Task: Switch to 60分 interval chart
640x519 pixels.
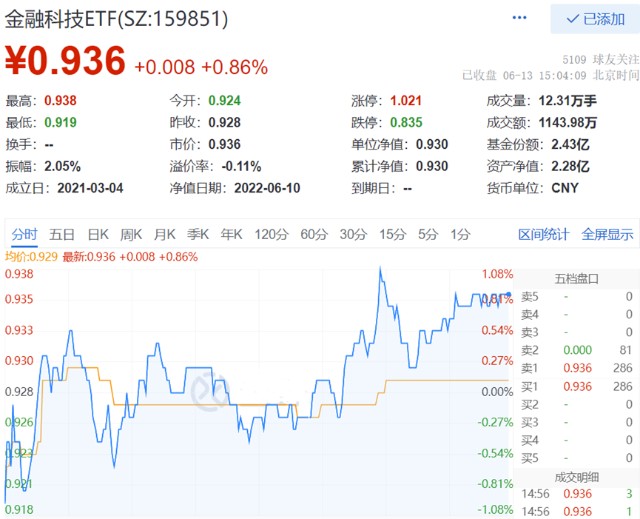Action: point(314,235)
